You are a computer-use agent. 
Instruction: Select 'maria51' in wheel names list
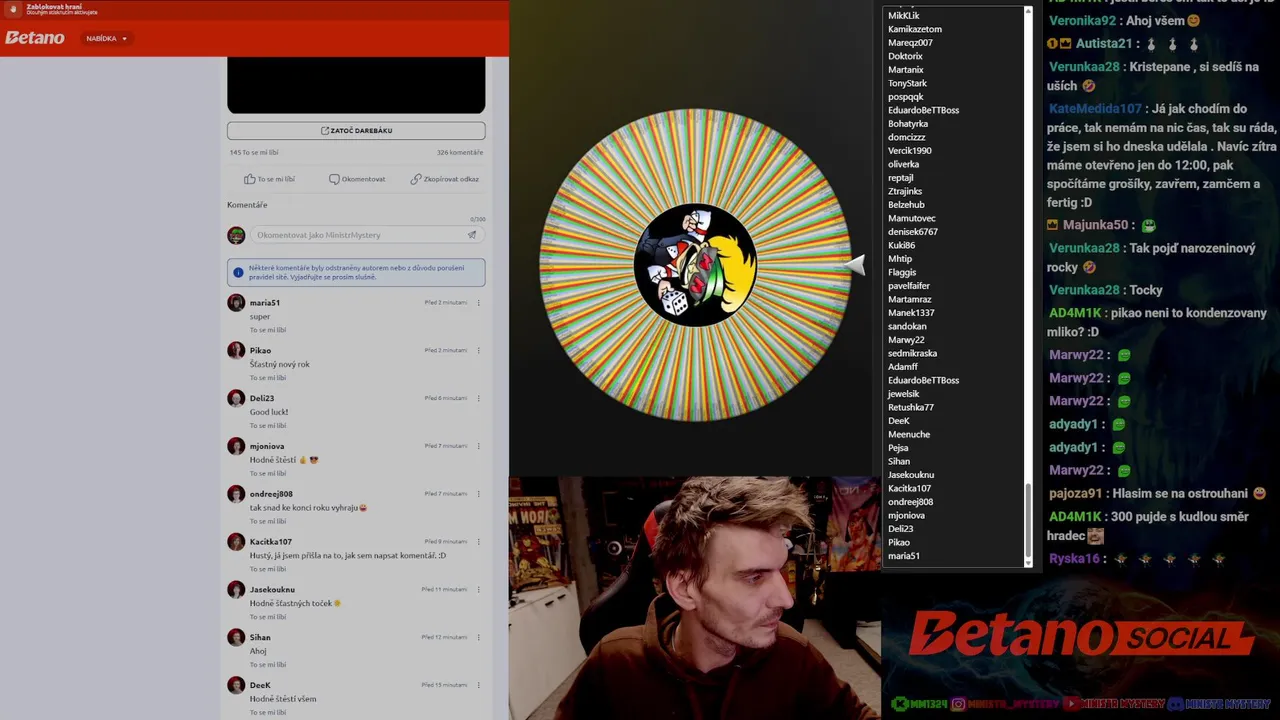904,556
